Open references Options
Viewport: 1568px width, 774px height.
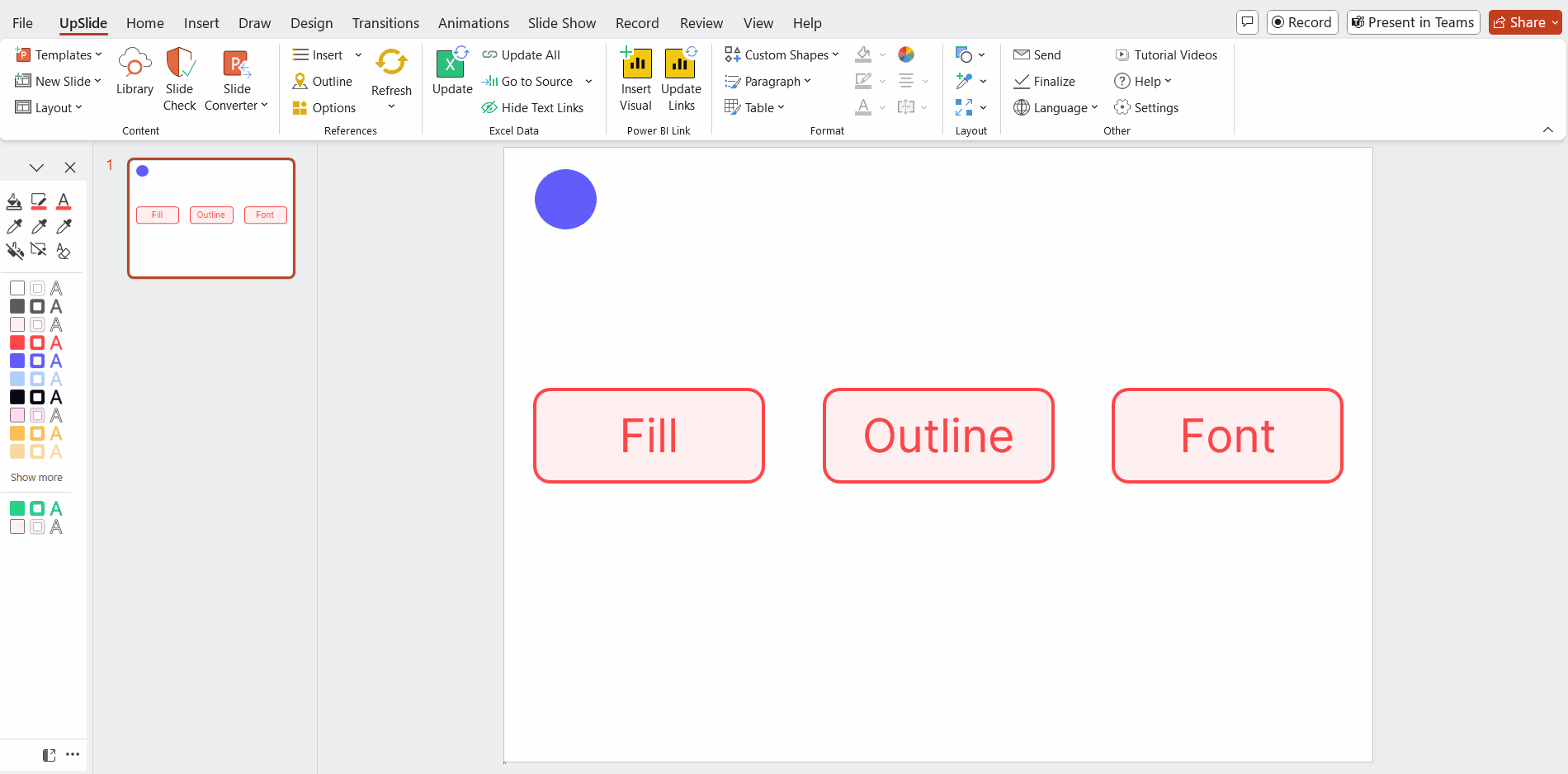324,107
